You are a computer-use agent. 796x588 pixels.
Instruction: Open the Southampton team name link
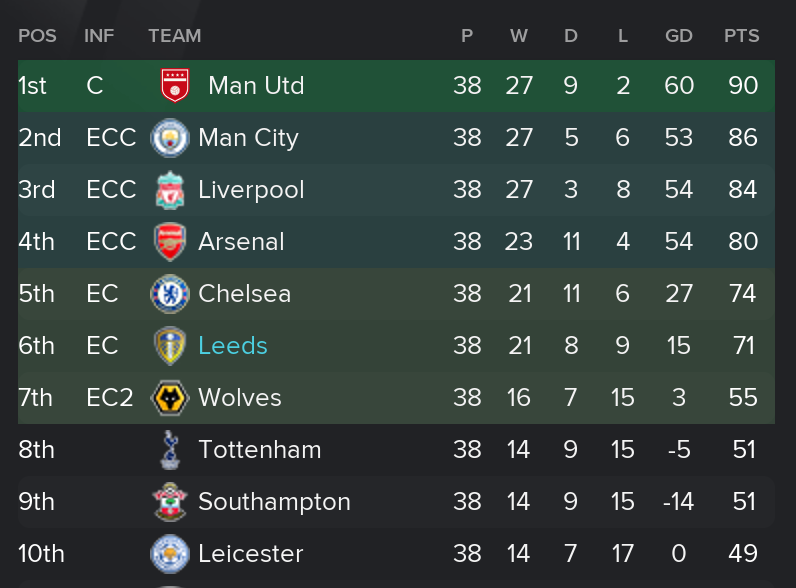(274, 502)
